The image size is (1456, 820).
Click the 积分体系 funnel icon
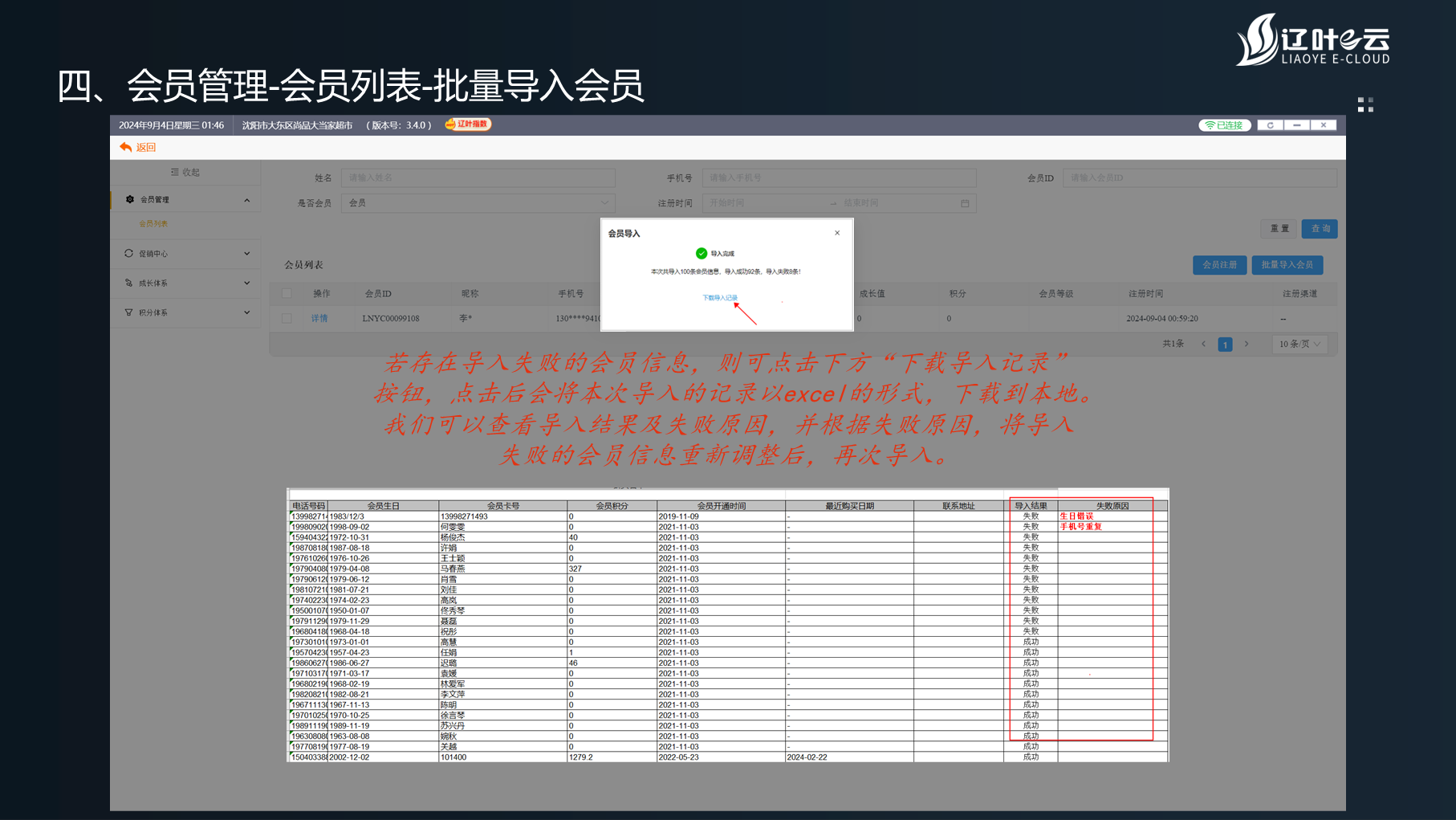[x=128, y=312]
